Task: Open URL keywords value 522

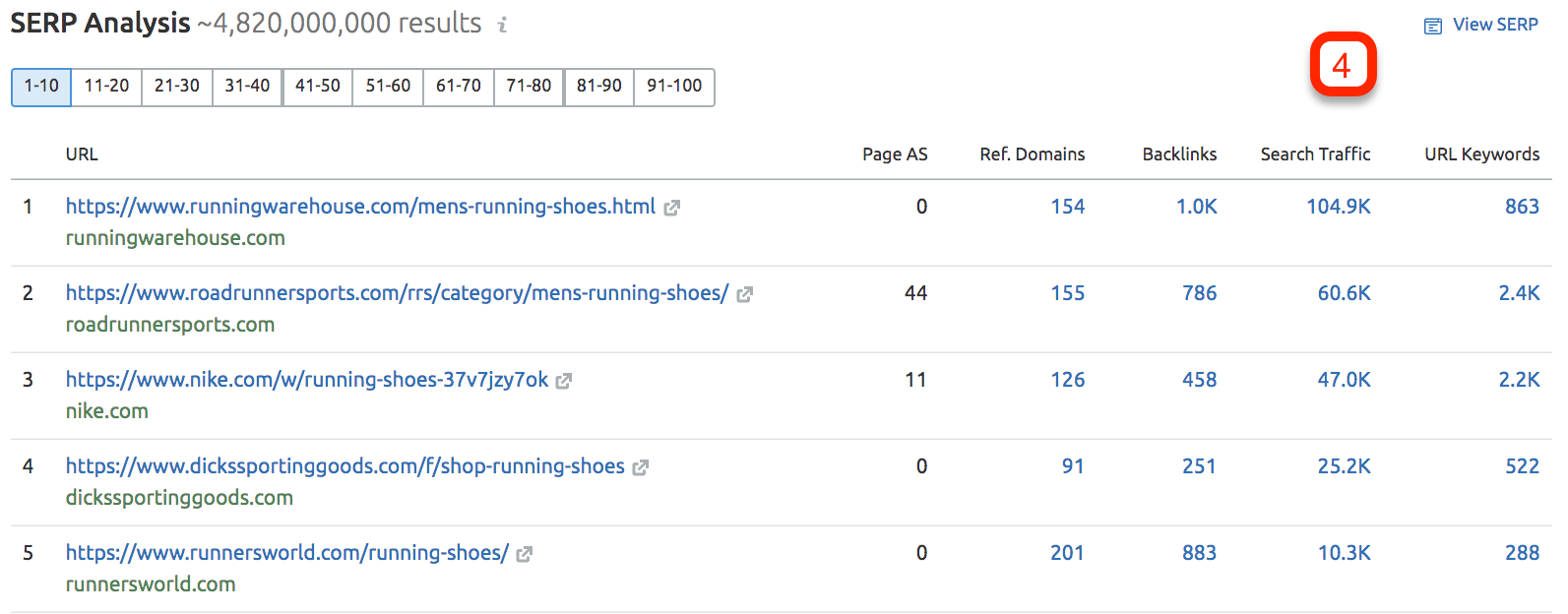Action: click(x=1522, y=466)
